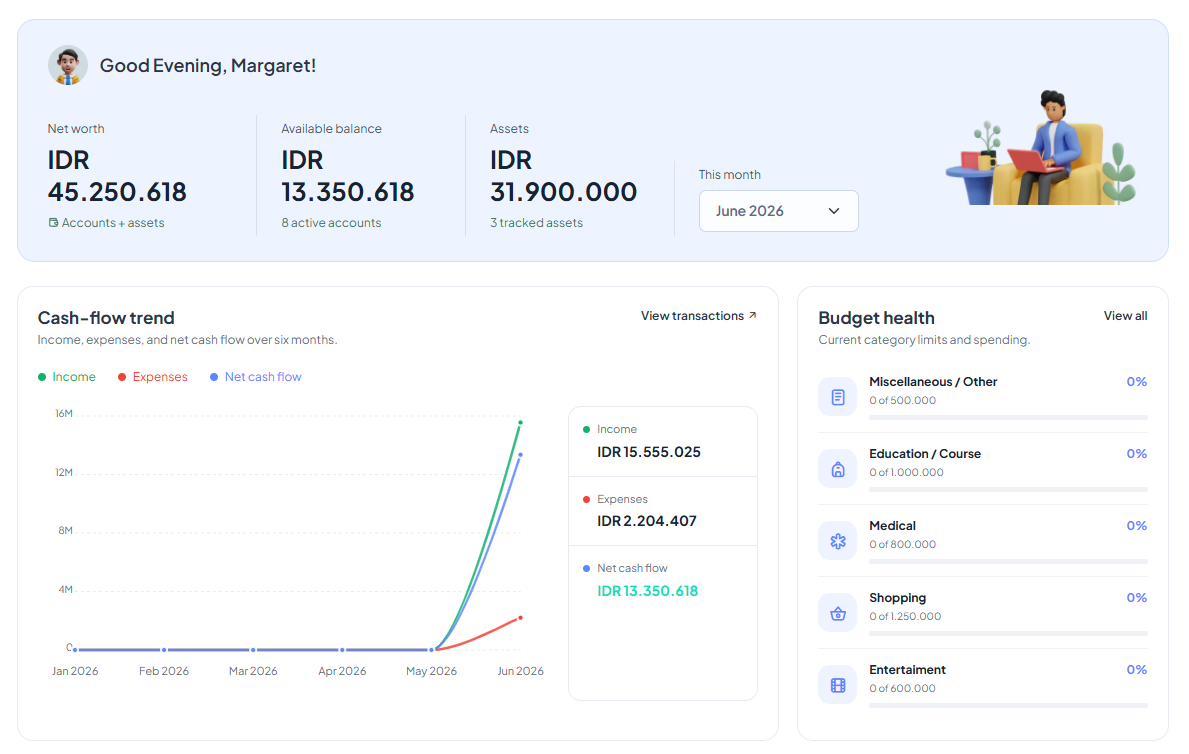Click the May 2026 axis label
Image resolution: width=1189 pixels, height=754 pixels.
tap(431, 671)
